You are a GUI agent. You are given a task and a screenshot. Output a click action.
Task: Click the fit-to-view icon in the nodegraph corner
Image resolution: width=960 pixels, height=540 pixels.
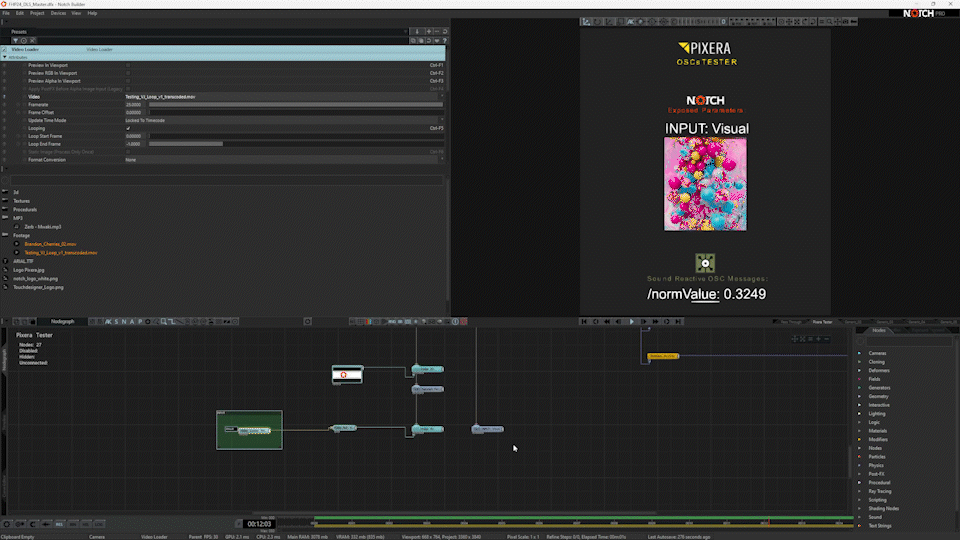803,339
